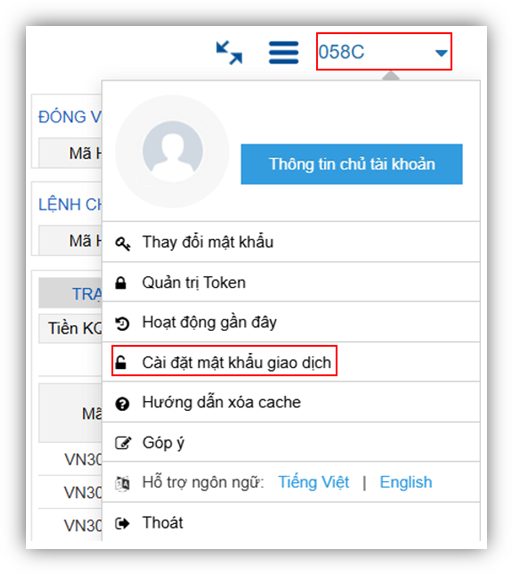Screen dimensions: 512x574
Task: Click the key icon for password change
Action: pyautogui.click(x=122, y=243)
